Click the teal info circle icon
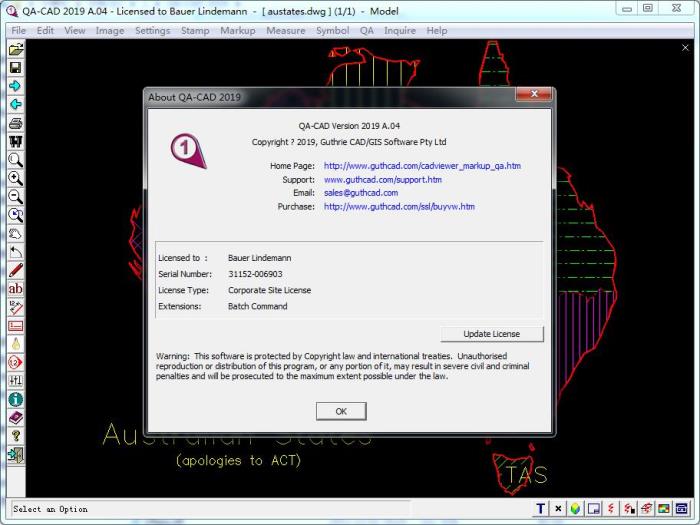This screenshot has height=525, width=700. click(16, 400)
